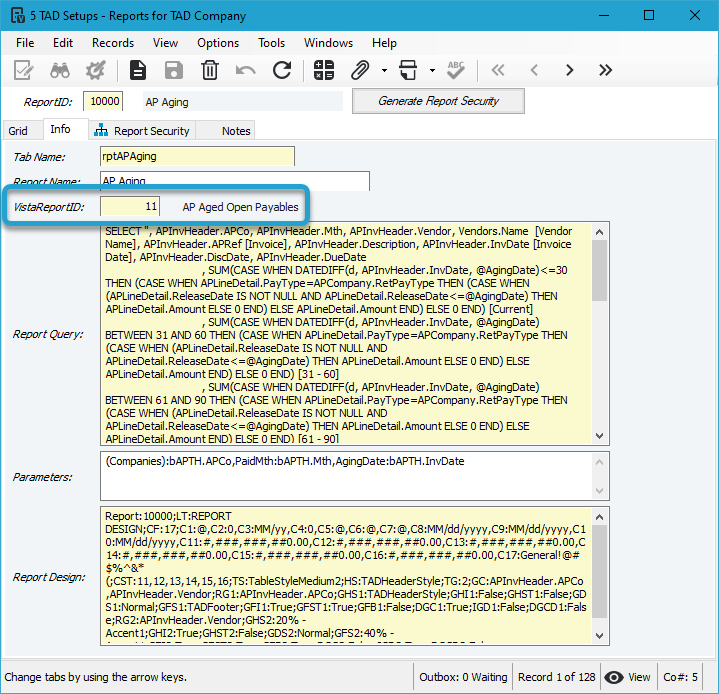This screenshot has width=719, height=694.
Task: Open the Edit menu
Action: [63, 43]
